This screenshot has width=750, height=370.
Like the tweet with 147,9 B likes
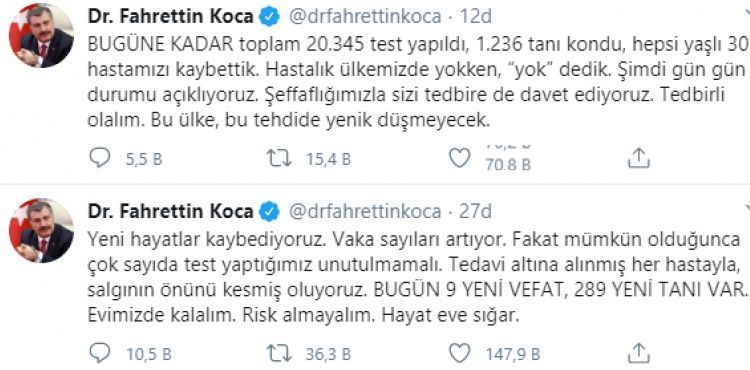pos(460,353)
